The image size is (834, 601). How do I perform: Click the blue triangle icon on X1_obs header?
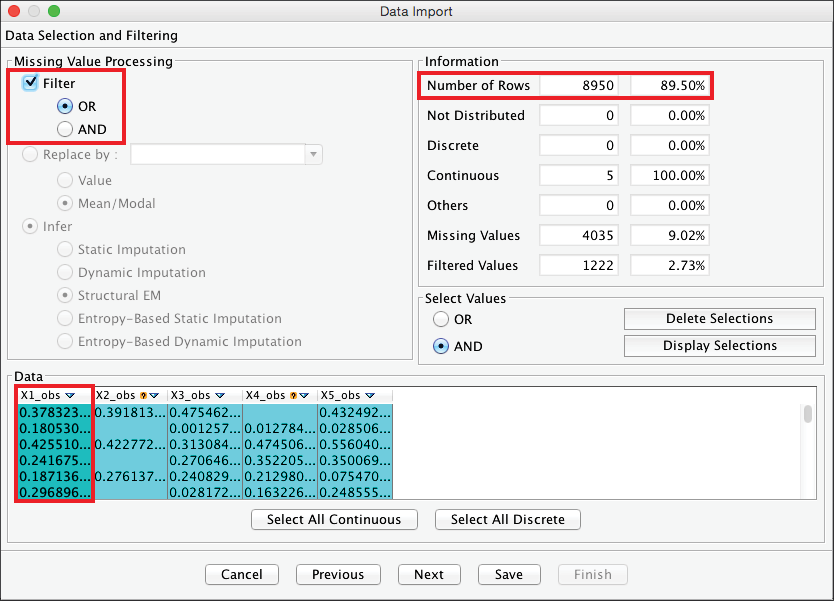click(70, 396)
